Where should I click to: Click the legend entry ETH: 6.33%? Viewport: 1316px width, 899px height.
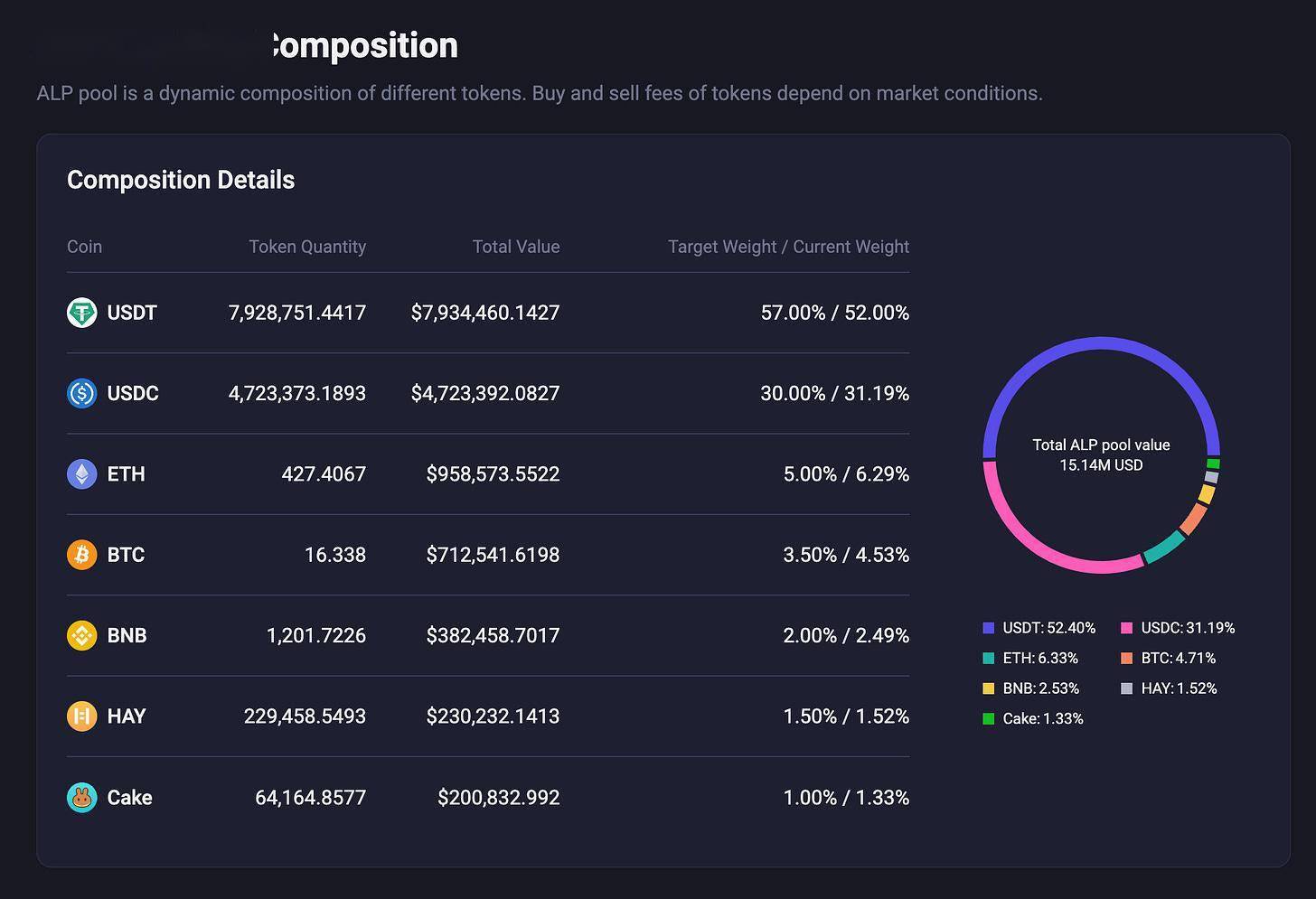point(1030,658)
